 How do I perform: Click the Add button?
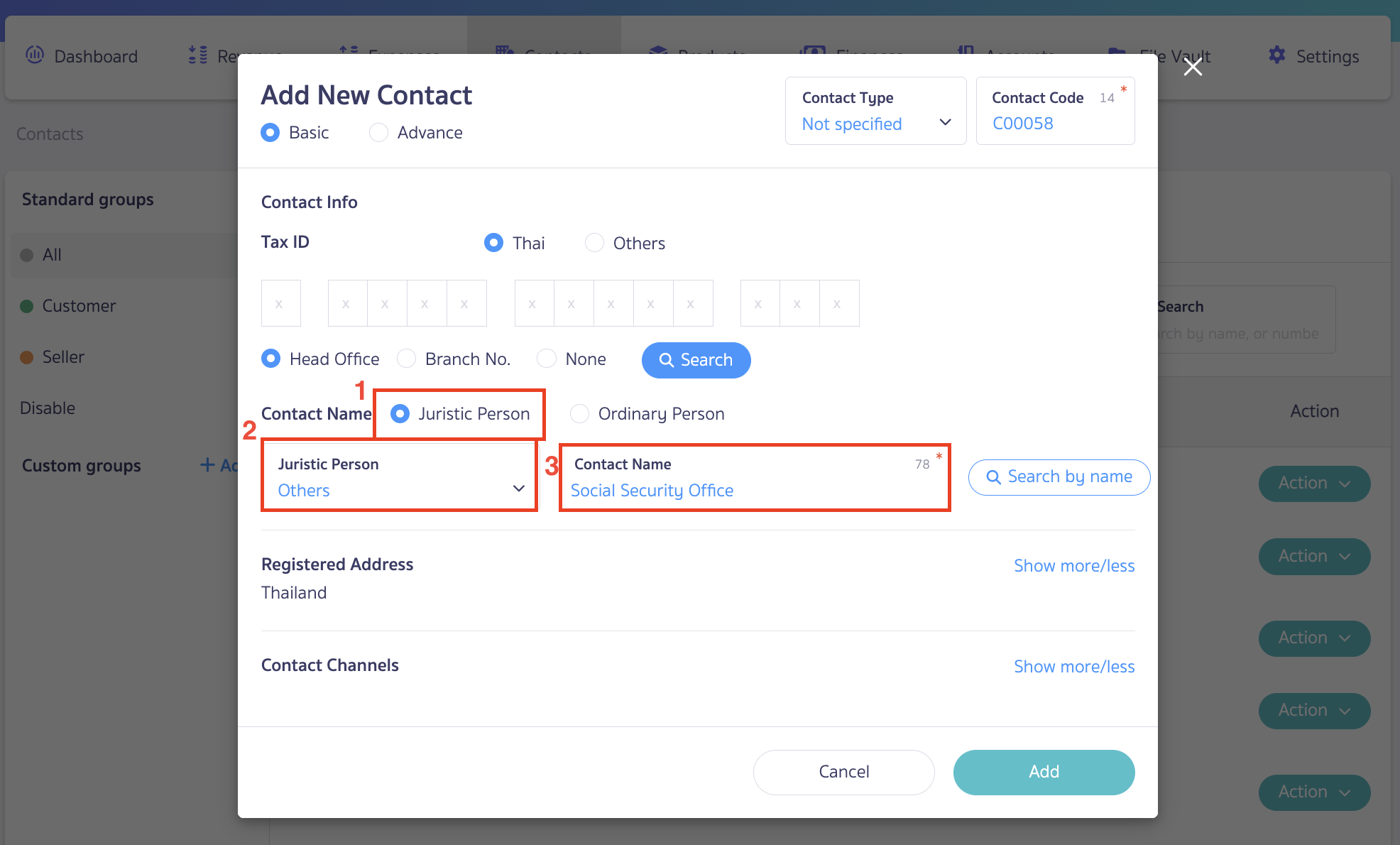click(x=1043, y=772)
